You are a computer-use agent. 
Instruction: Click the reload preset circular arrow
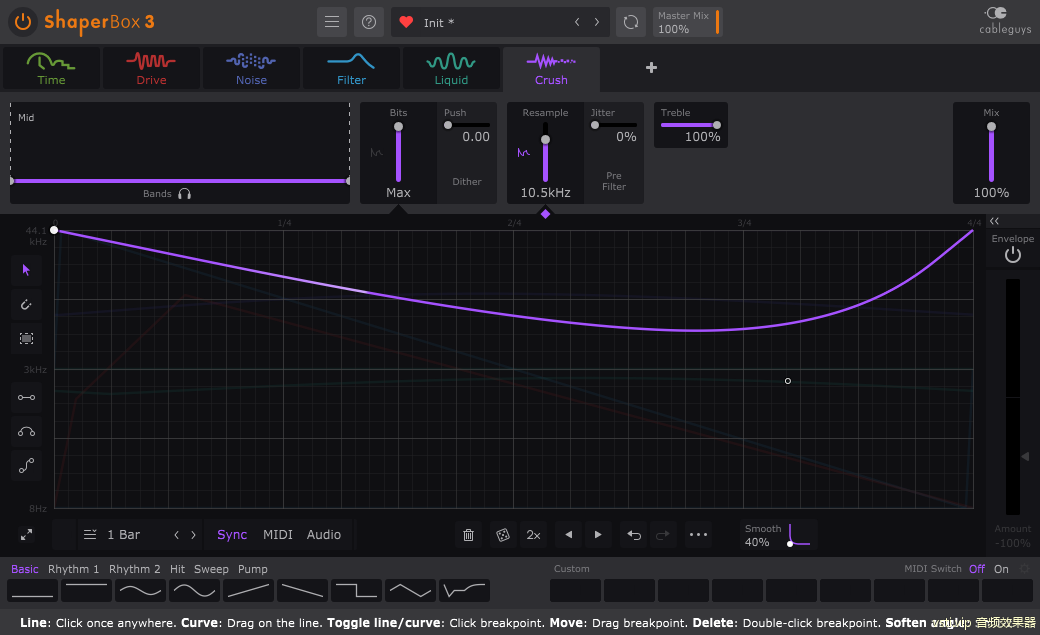(x=631, y=22)
